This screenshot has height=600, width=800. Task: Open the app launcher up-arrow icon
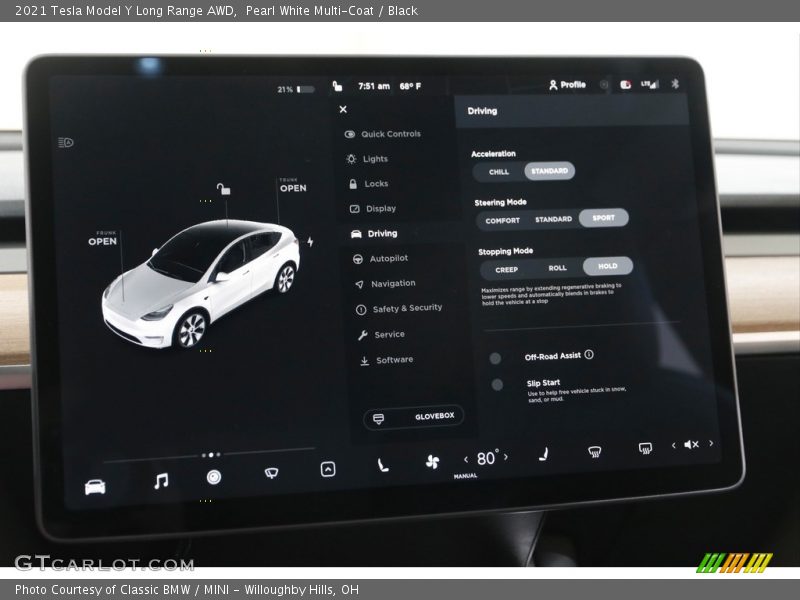pos(328,469)
